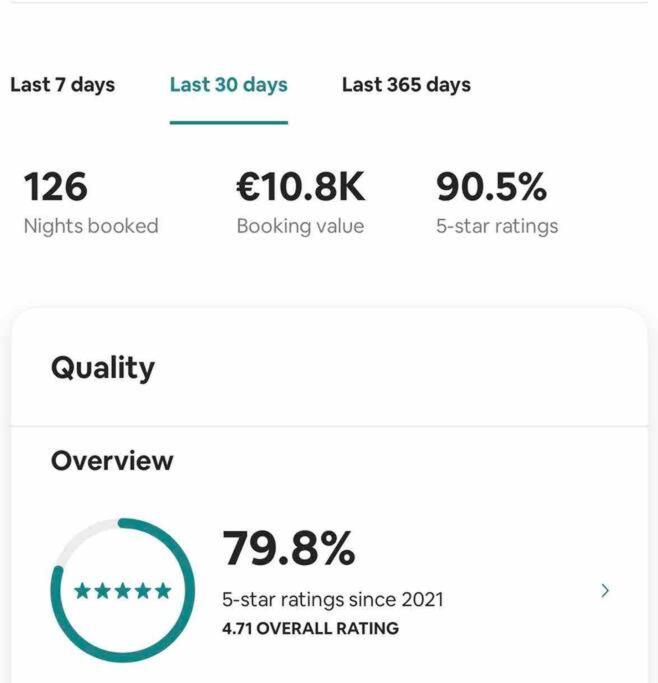Expand the Overview details chevron arrow
This screenshot has width=658, height=683.
click(605, 591)
